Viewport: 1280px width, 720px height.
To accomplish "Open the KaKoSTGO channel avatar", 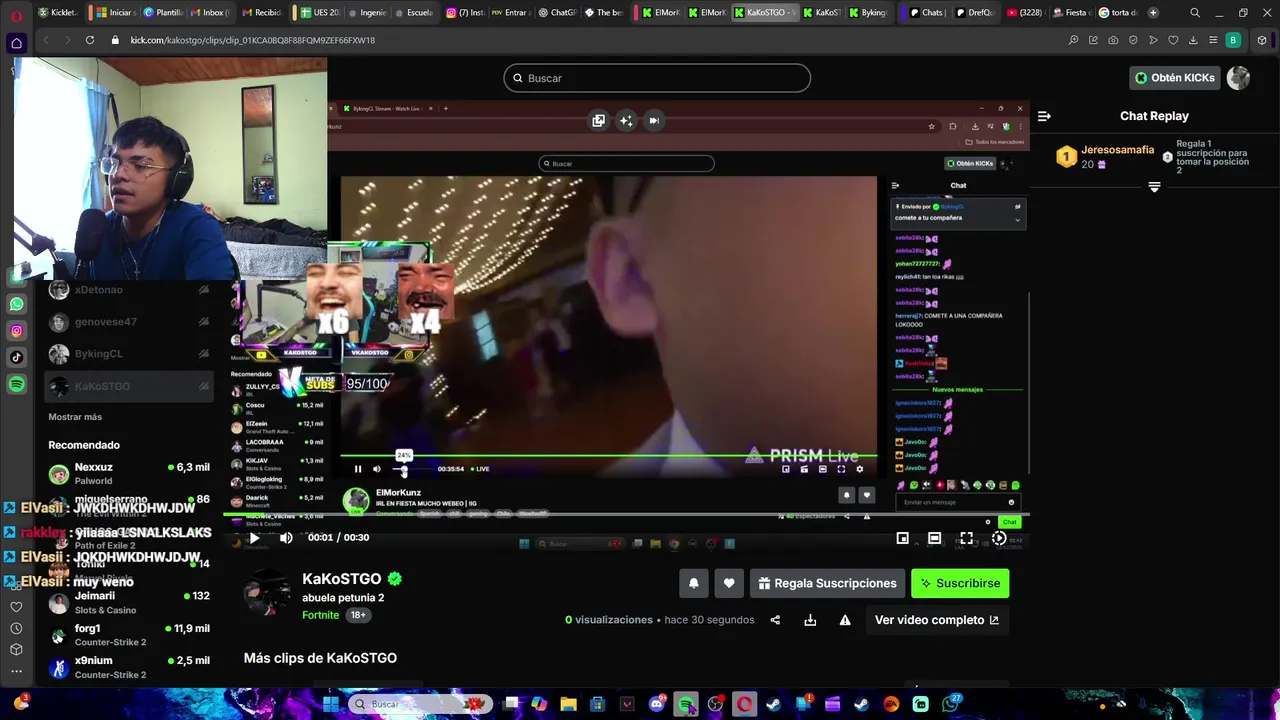I will [268, 594].
